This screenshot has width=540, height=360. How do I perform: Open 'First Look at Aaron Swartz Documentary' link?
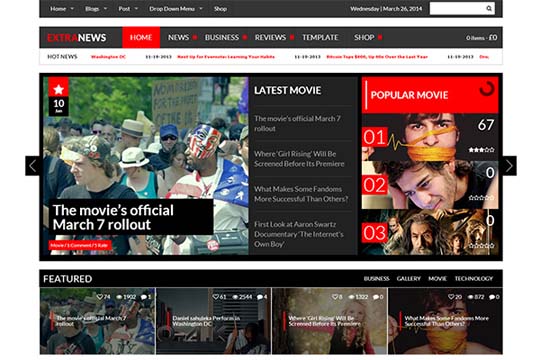pos(299,234)
